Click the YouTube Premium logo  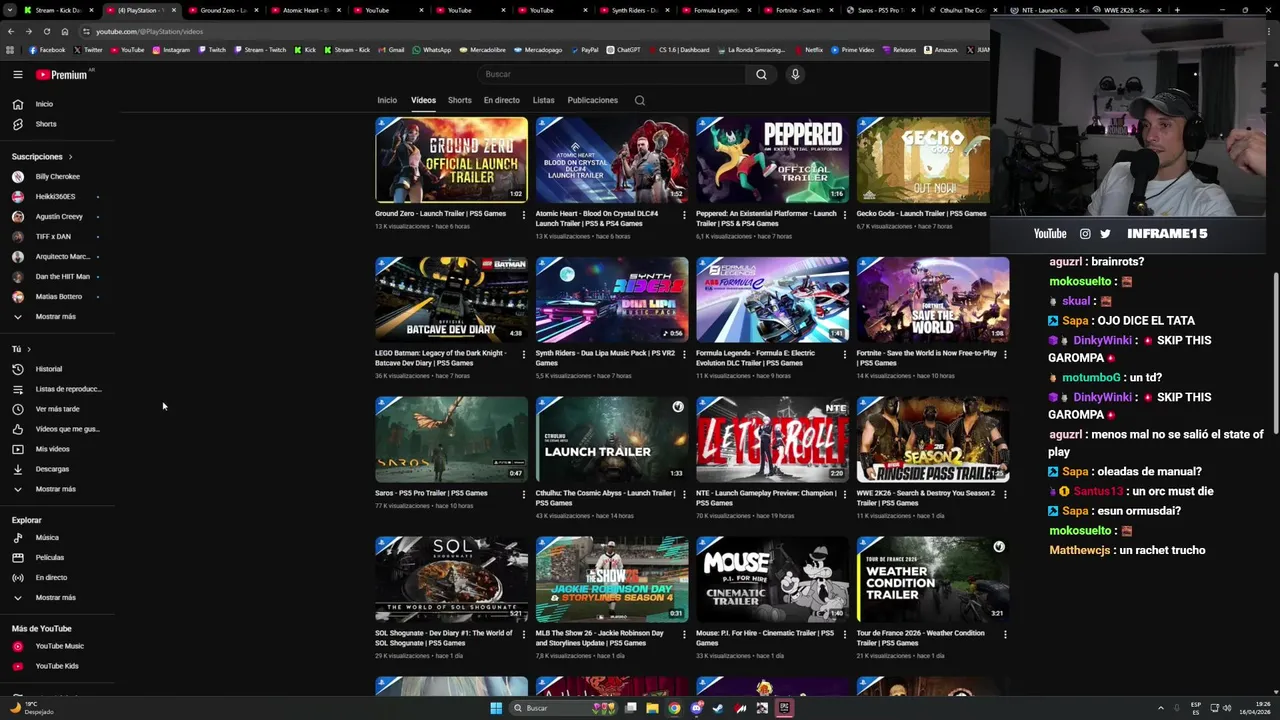(x=62, y=74)
